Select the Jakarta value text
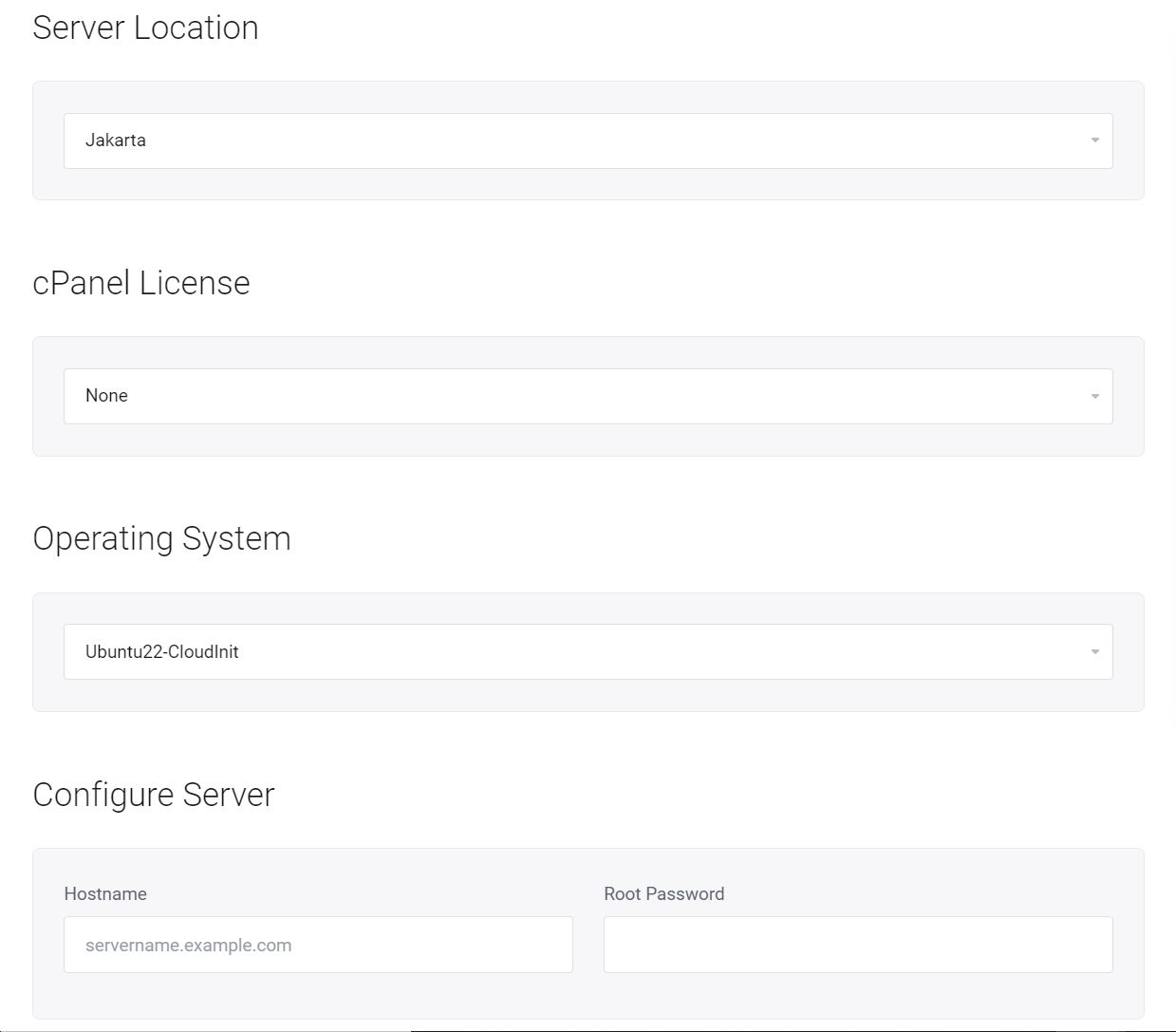Image resolution: width=1176 pixels, height=1032 pixels. coord(115,140)
